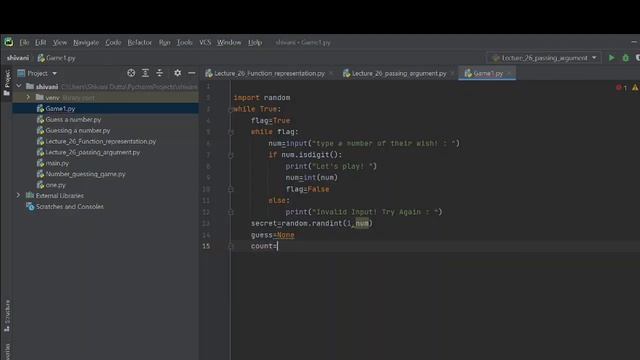Click the Expand All icon in Project panel

145,73
